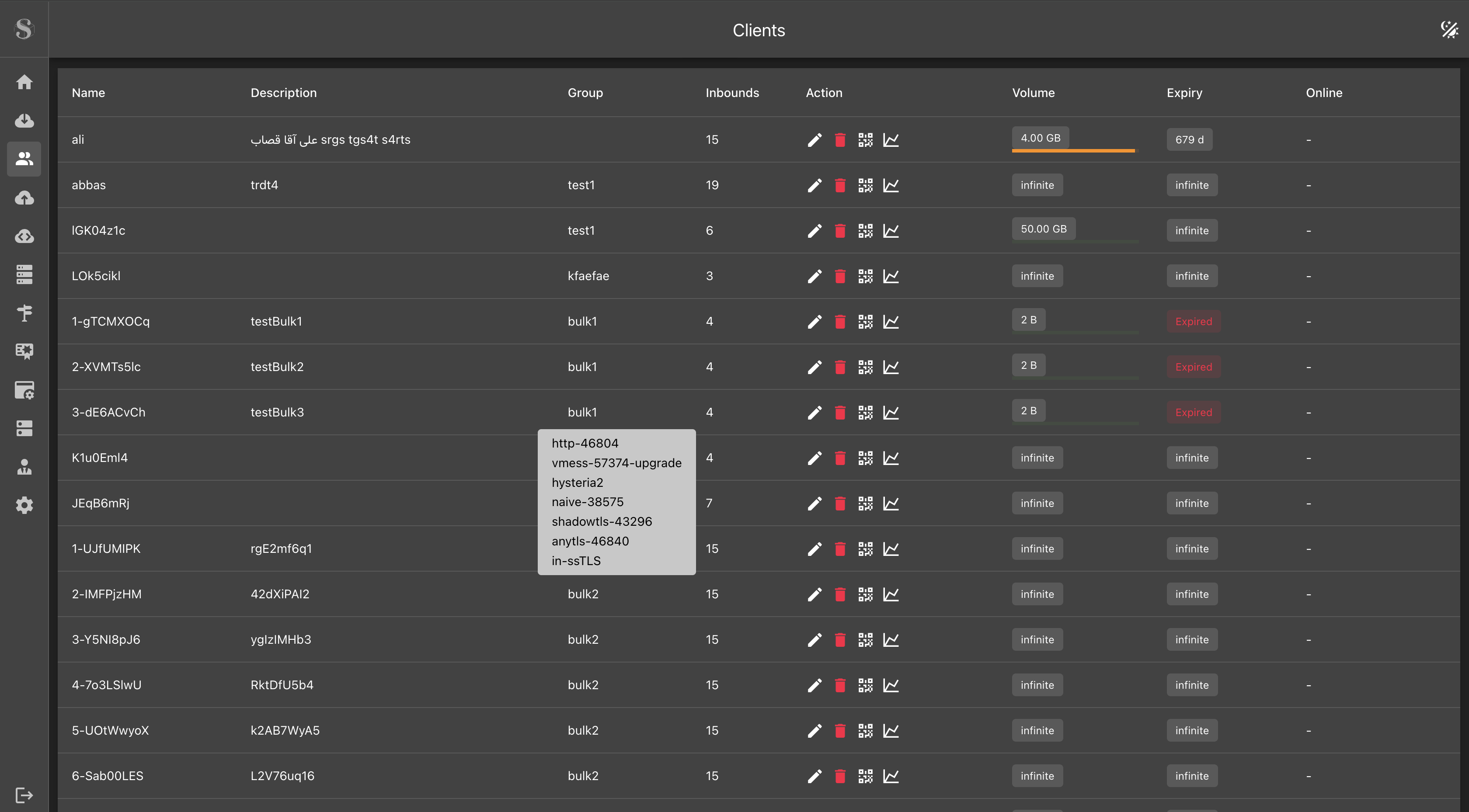The height and width of the screenshot is (812, 1469).
Task: Open the usage chart for LOk5cikl
Action: [891, 276]
